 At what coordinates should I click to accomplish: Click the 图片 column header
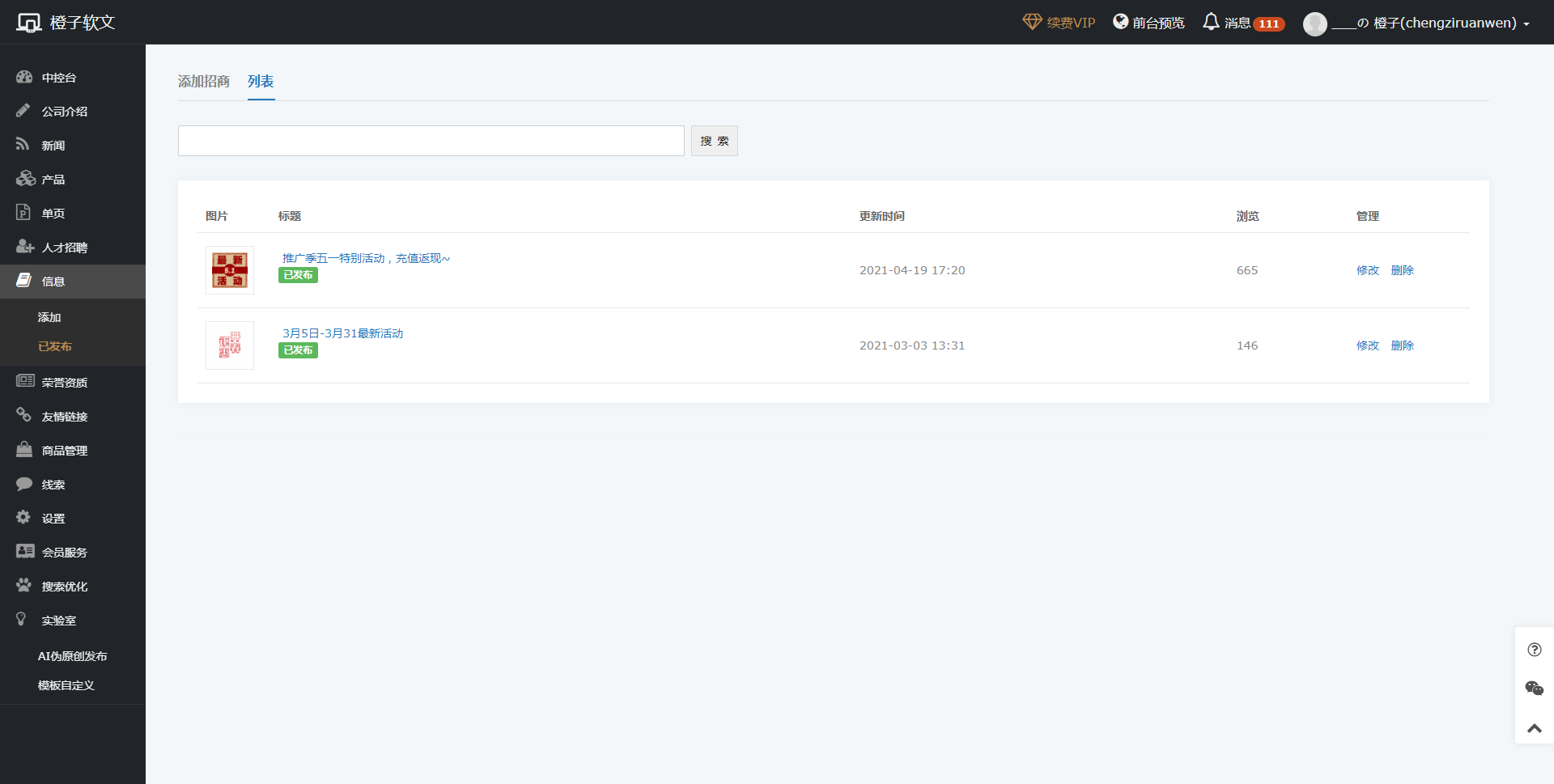(217, 216)
